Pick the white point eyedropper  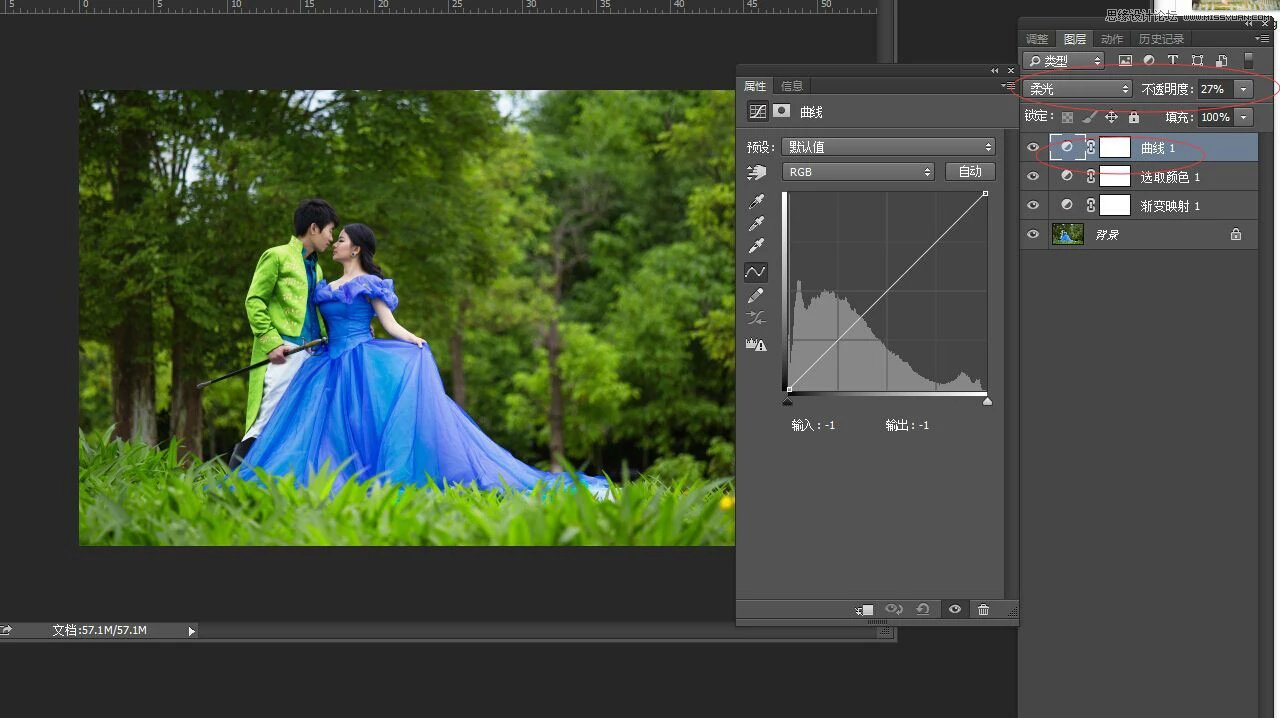pos(756,246)
